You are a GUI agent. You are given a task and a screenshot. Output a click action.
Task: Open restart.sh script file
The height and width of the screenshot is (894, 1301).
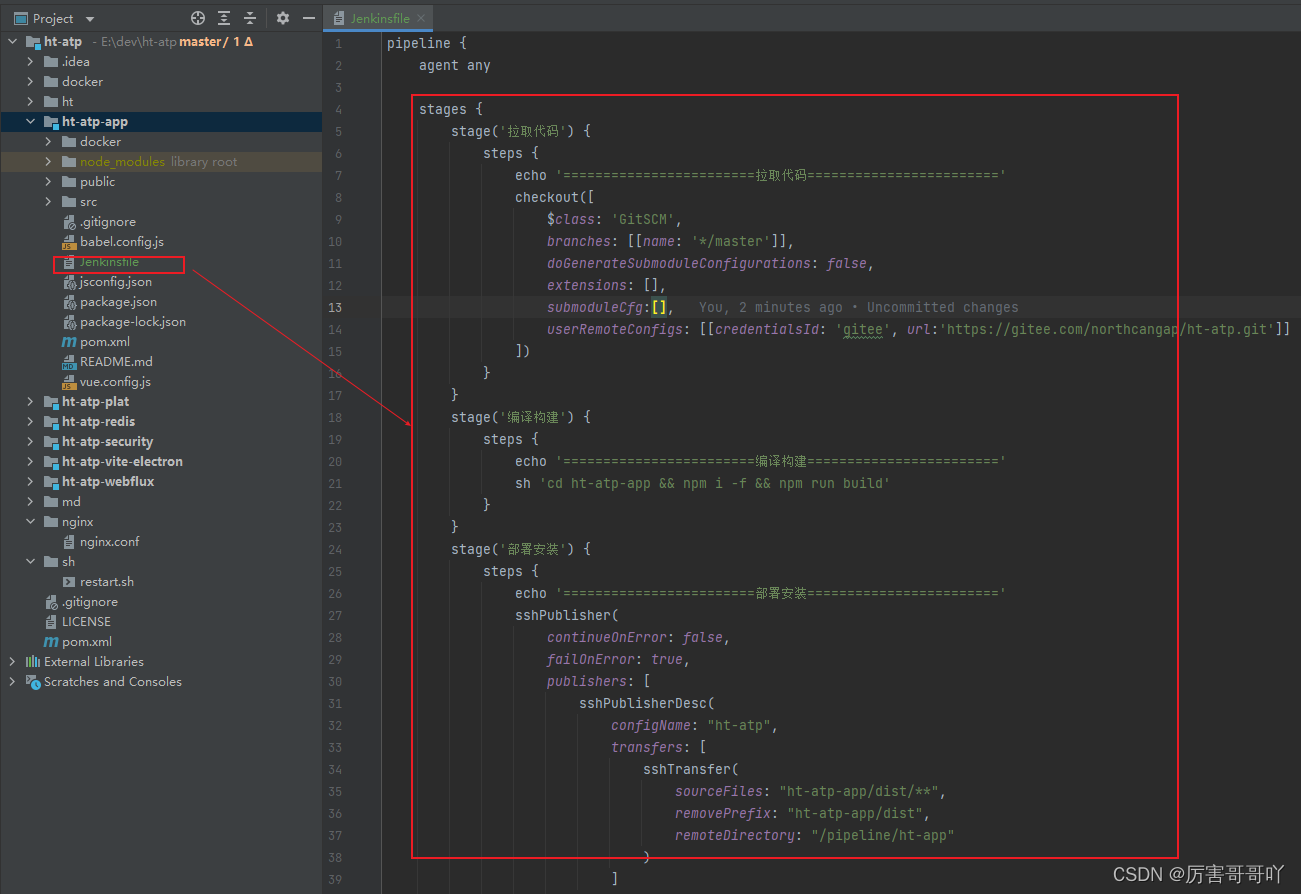click(x=106, y=582)
